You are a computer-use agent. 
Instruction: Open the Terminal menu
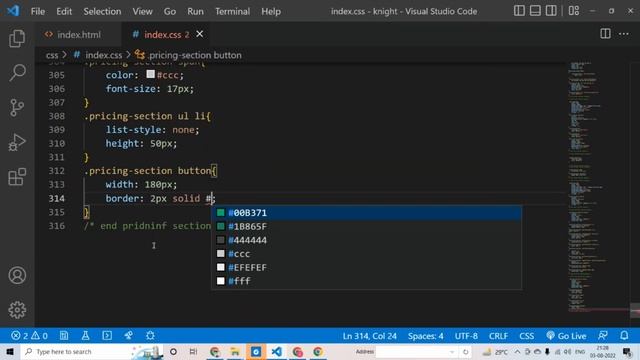233,11
